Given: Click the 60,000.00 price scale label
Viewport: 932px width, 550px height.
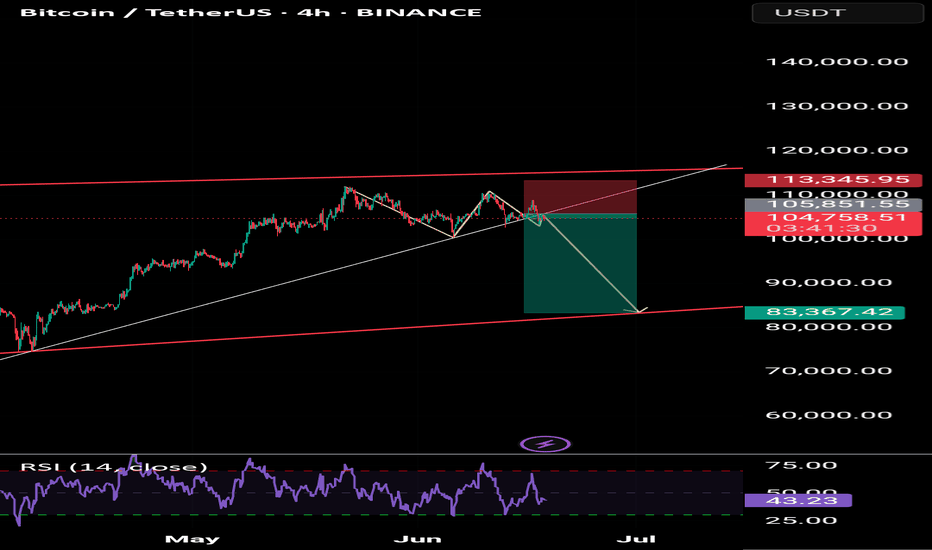Looking at the screenshot, I should (x=829, y=415).
